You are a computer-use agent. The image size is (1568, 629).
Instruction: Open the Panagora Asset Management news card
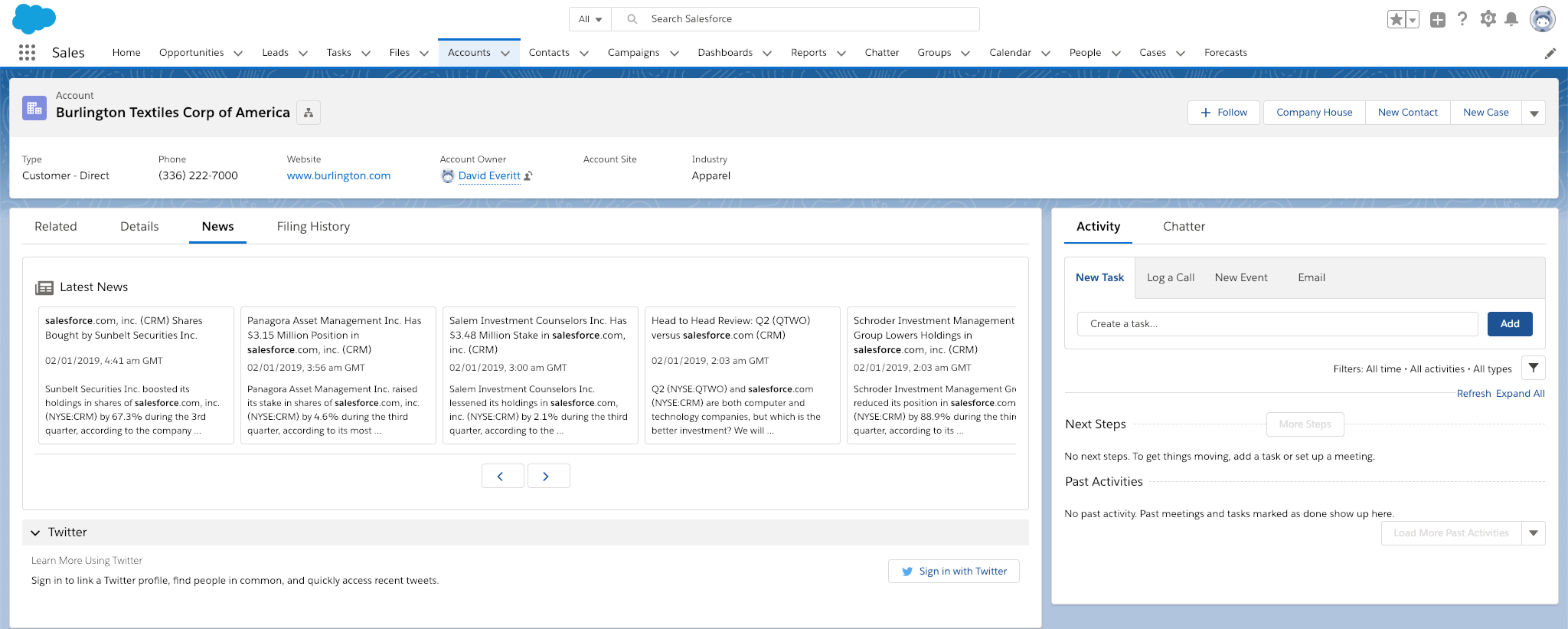point(338,375)
